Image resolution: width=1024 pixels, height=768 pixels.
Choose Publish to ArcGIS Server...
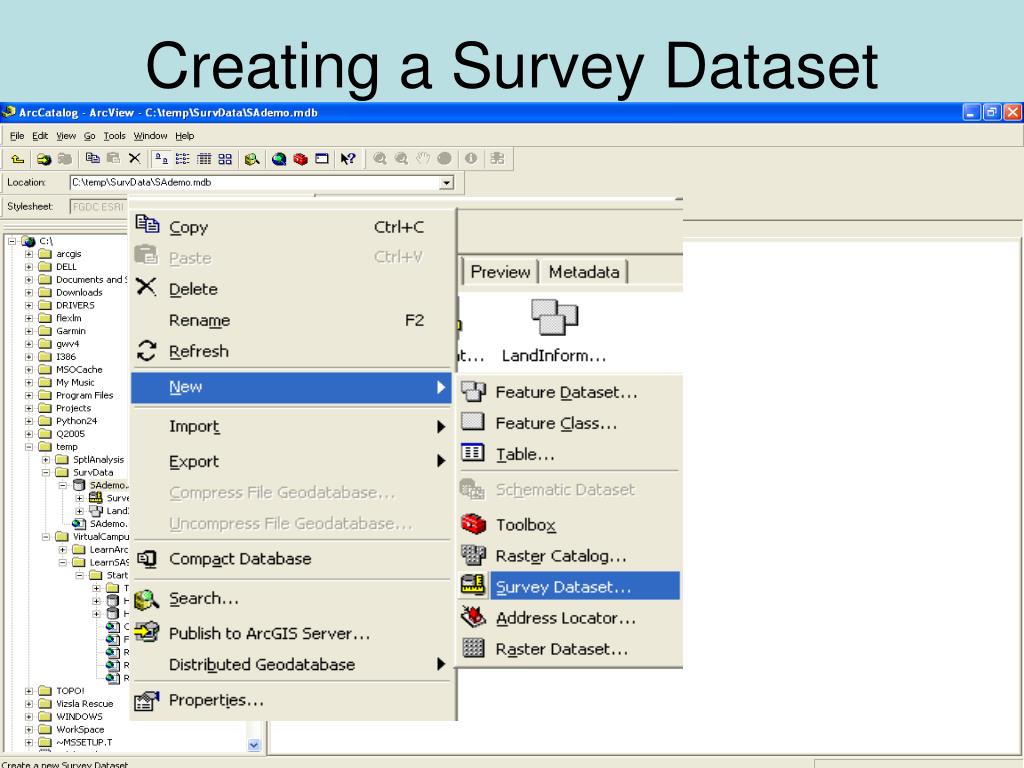pos(292,633)
